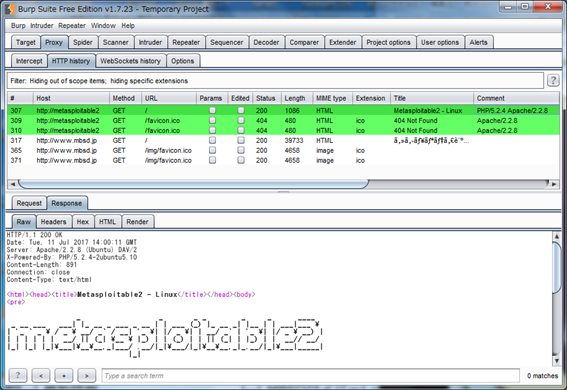567x390 pixels.
Task: Open the Project options tab
Action: coord(388,42)
